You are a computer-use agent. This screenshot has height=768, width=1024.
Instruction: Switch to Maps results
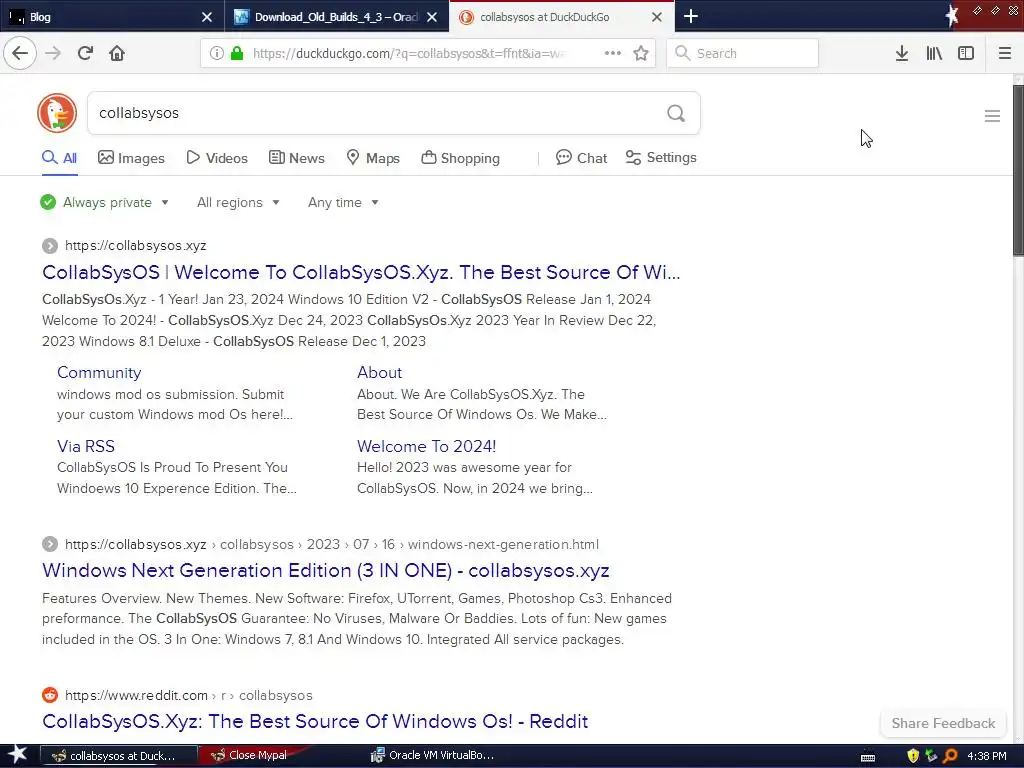[373, 158]
